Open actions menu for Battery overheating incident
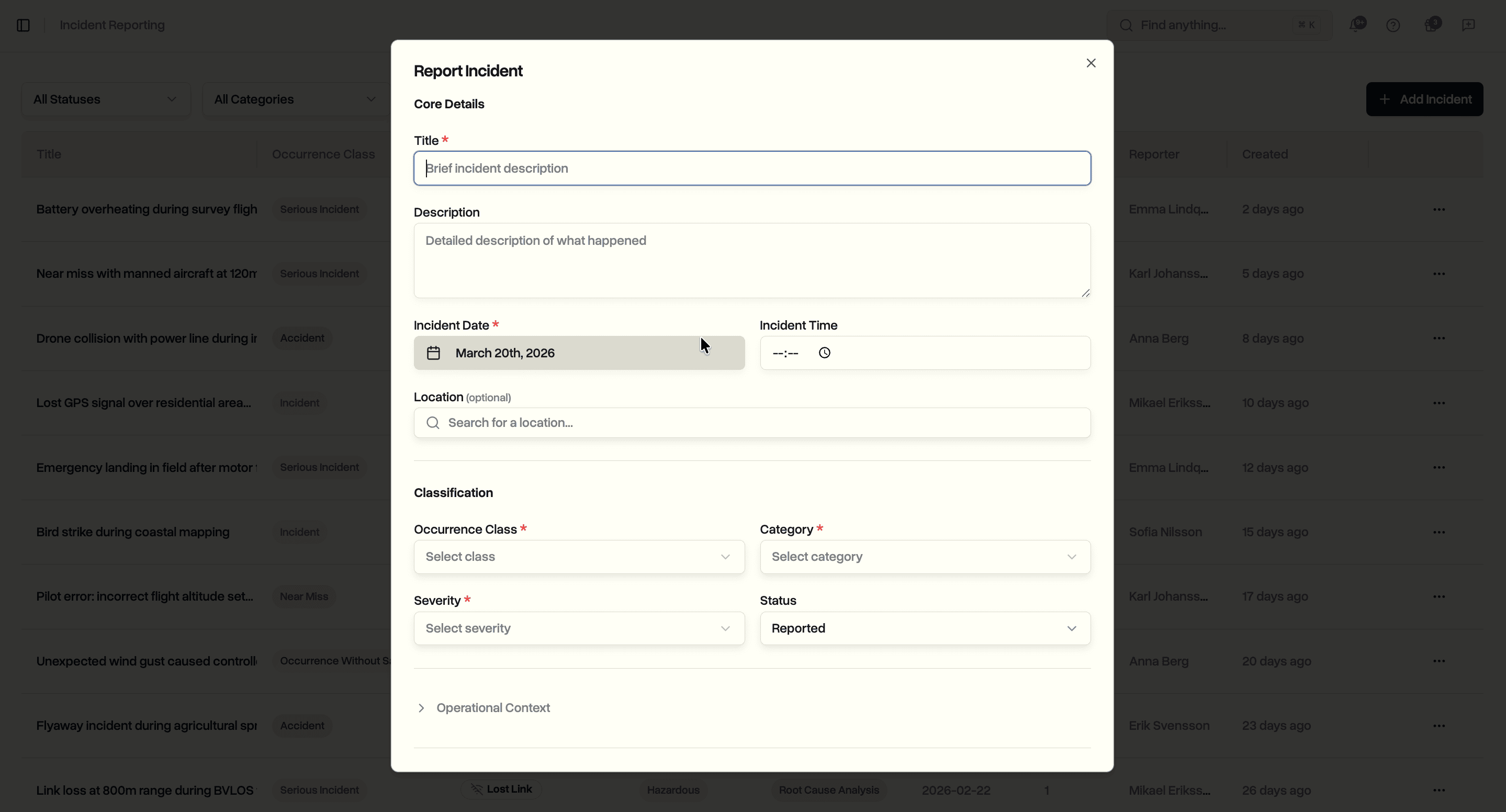 [1440, 209]
